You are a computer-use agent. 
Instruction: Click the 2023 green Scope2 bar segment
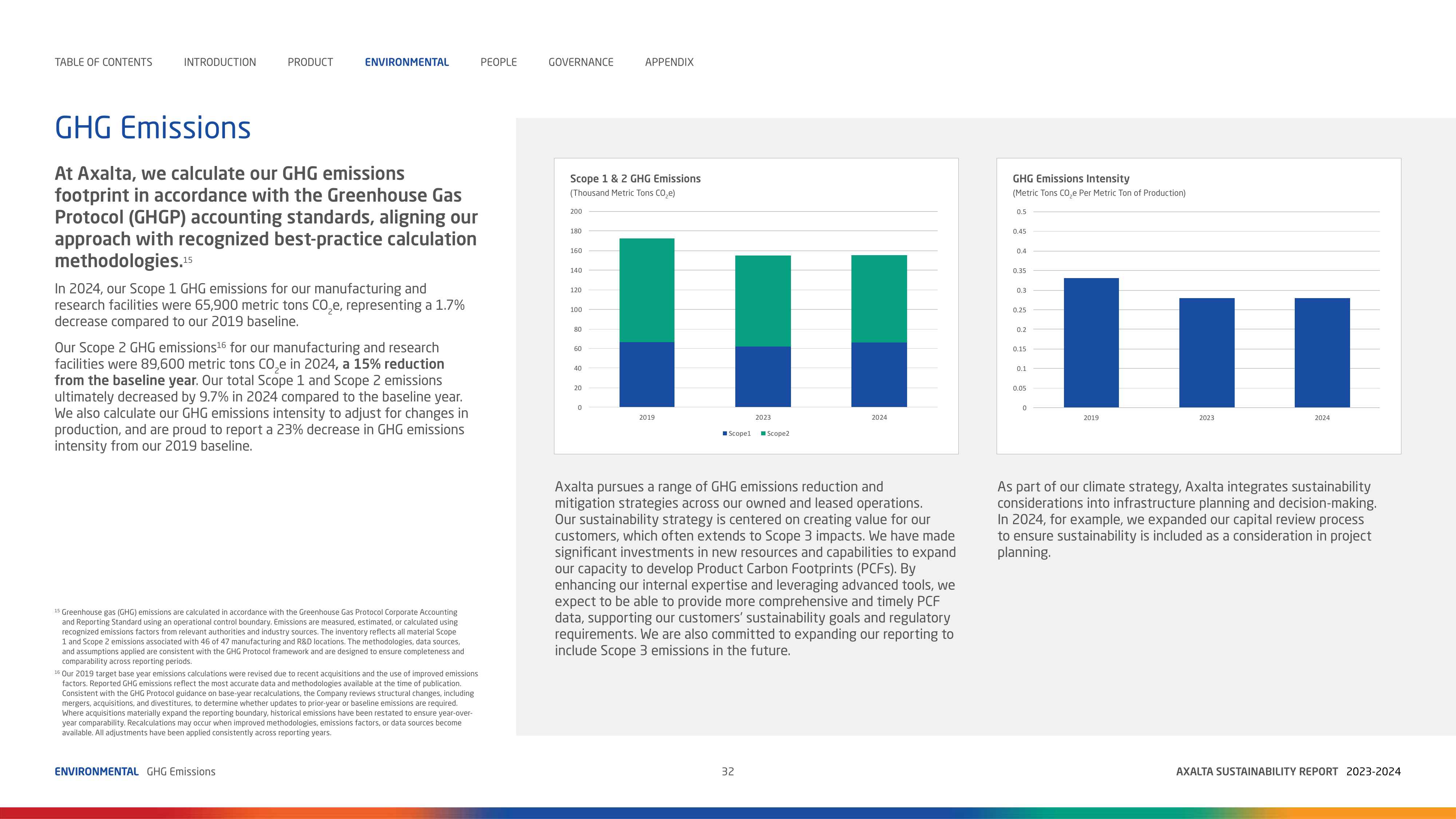pyautogui.click(x=763, y=301)
